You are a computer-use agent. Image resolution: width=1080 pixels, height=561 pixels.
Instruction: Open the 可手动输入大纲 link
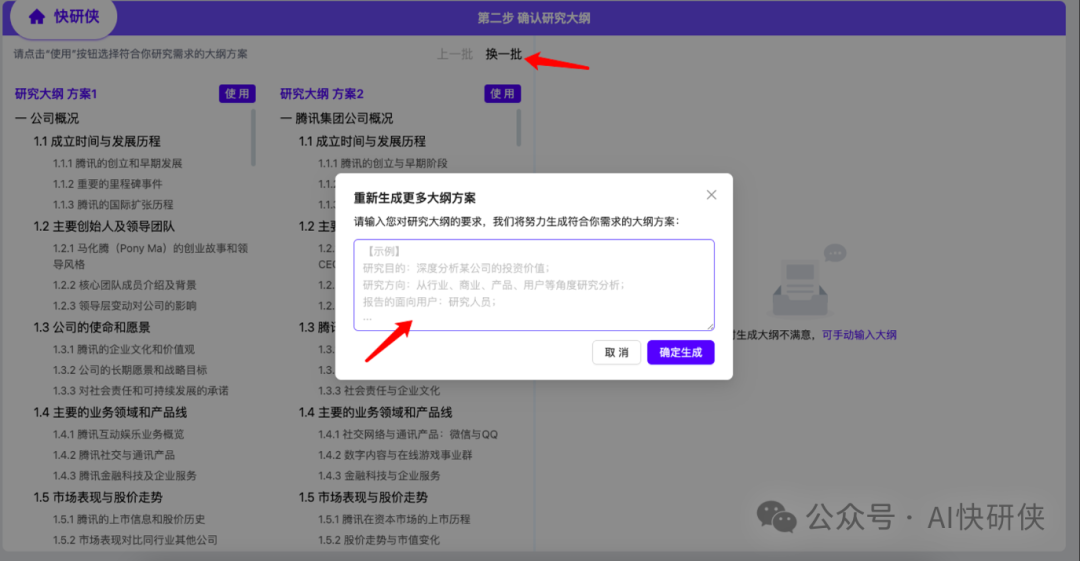[859, 335]
